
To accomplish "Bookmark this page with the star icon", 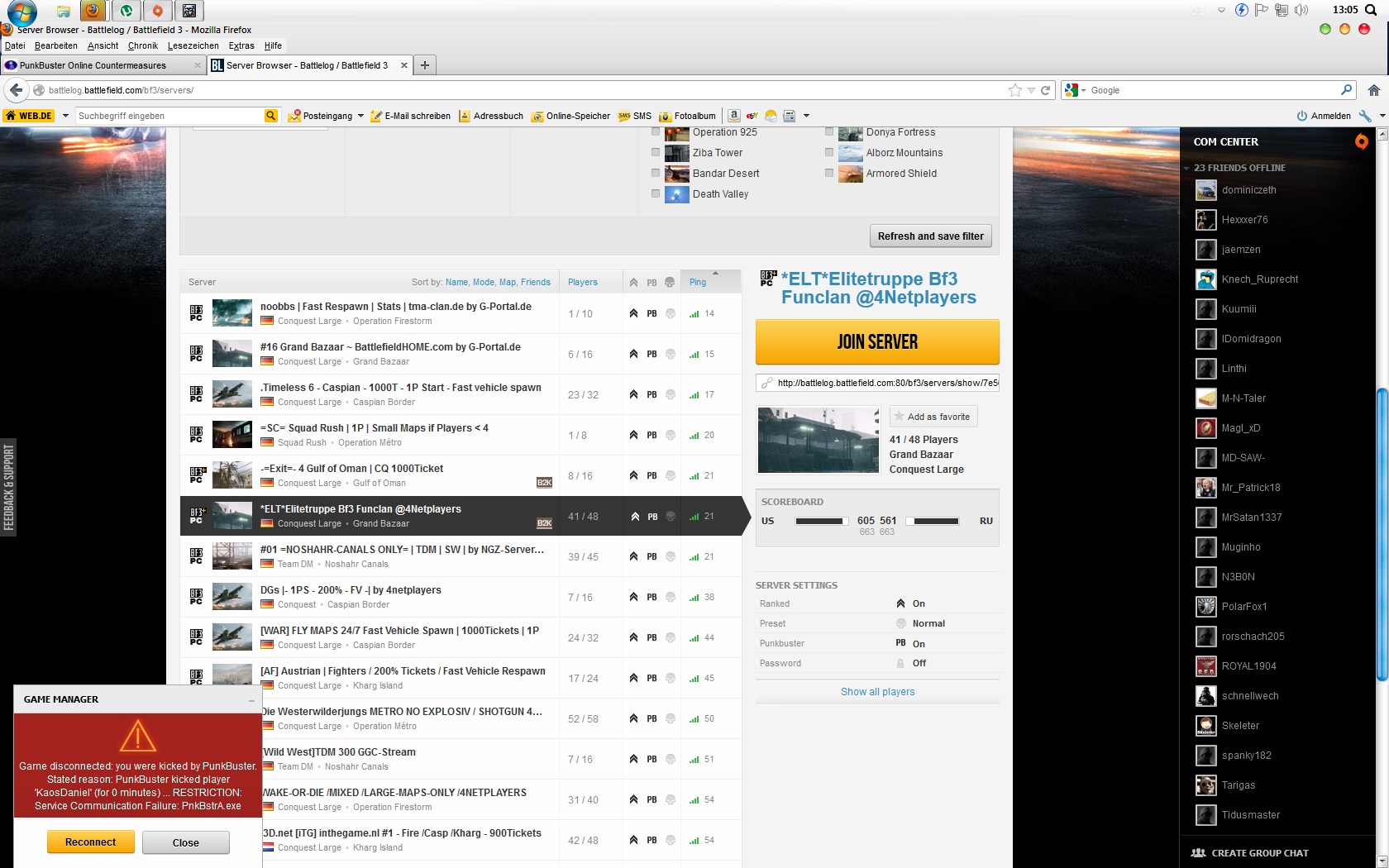I will coord(1014,90).
